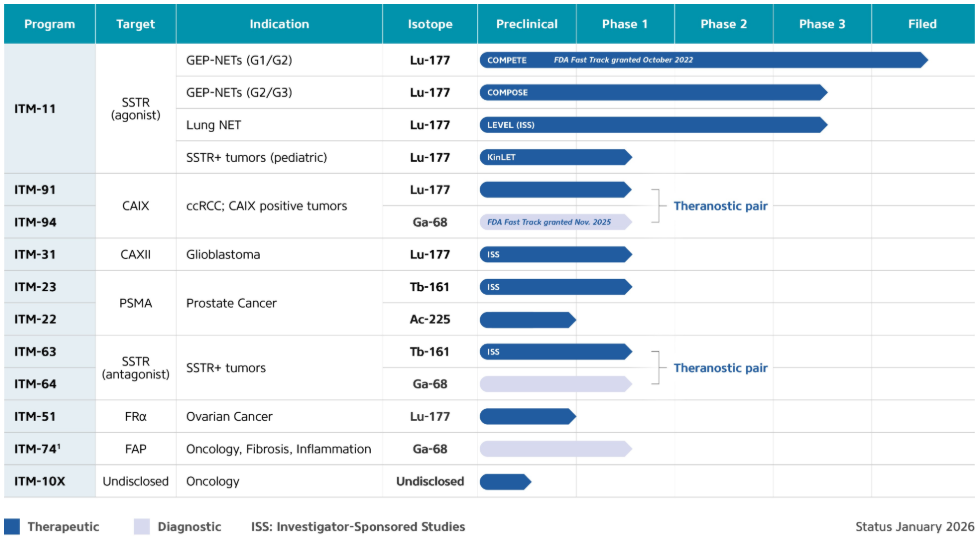Image resolution: width=978 pixels, height=549 pixels.
Task: Click the Therapeutic legend color square
Action: (12, 527)
